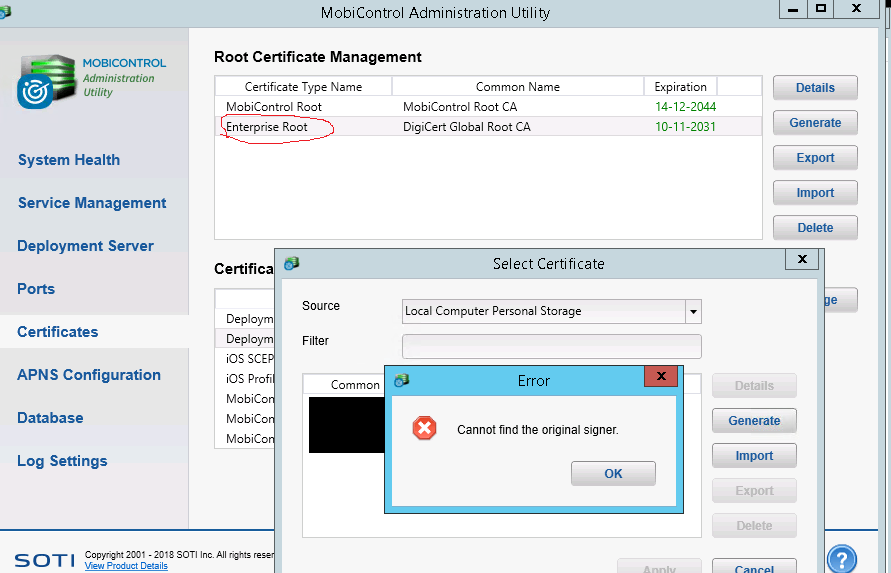Select the MobiControl Root certificate row
The height and width of the screenshot is (573, 891).
pyautogui.click(x=488, y=106)
